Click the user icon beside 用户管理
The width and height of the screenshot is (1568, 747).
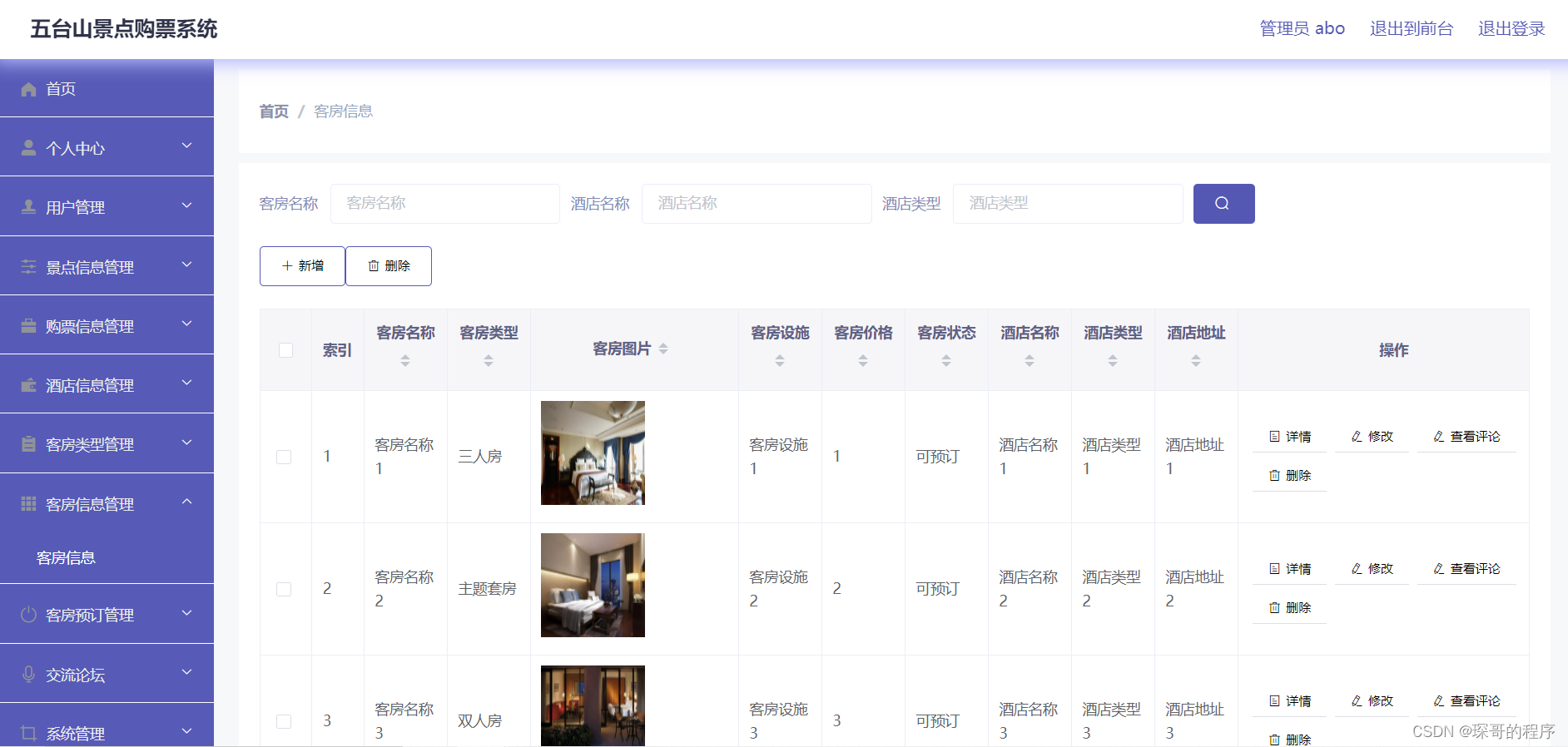[28, 207]
